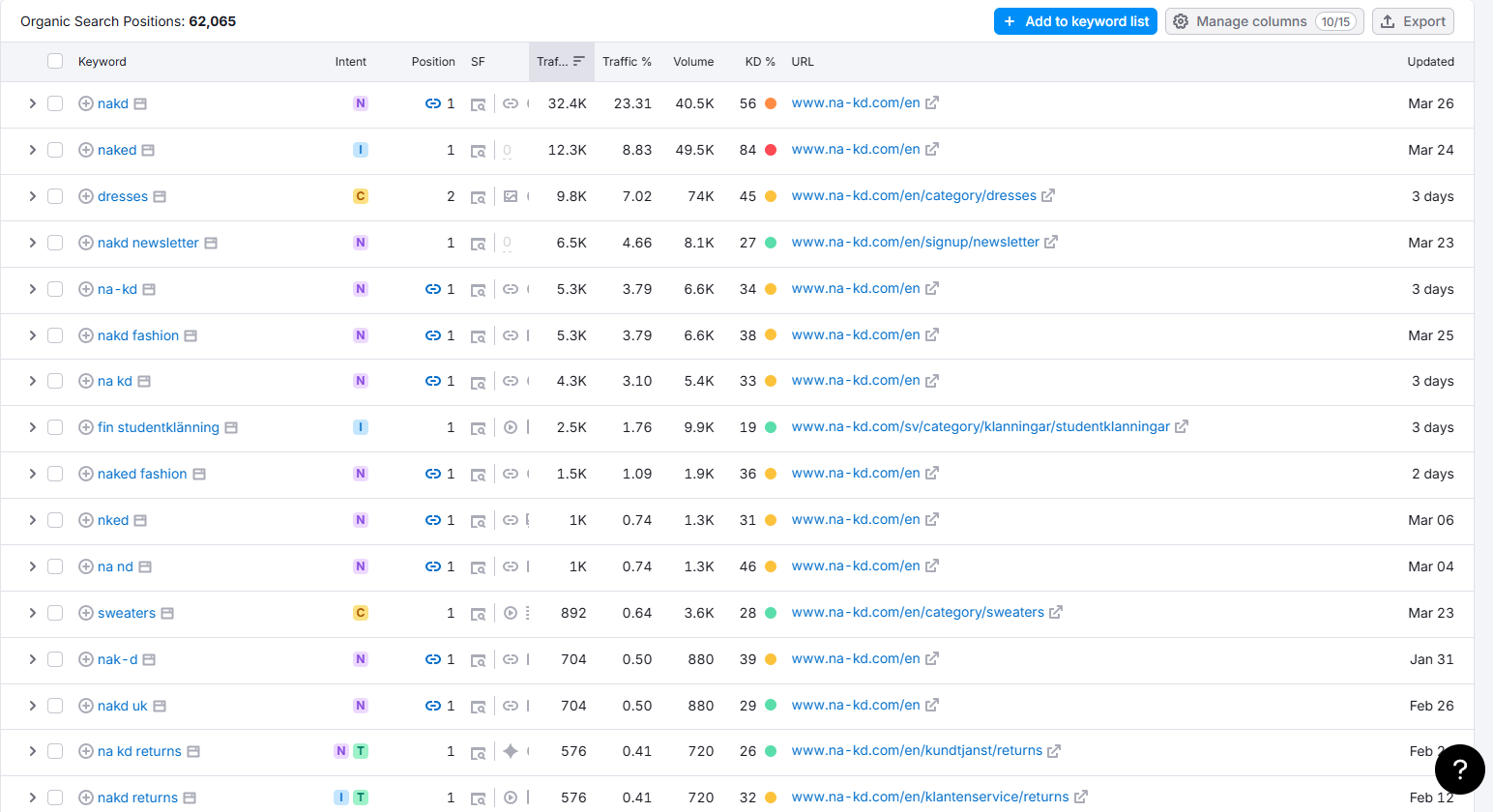Open SERP snapshot icon beside keyword naked
The image size is (1493, 812).
click(x=148, y=150)
